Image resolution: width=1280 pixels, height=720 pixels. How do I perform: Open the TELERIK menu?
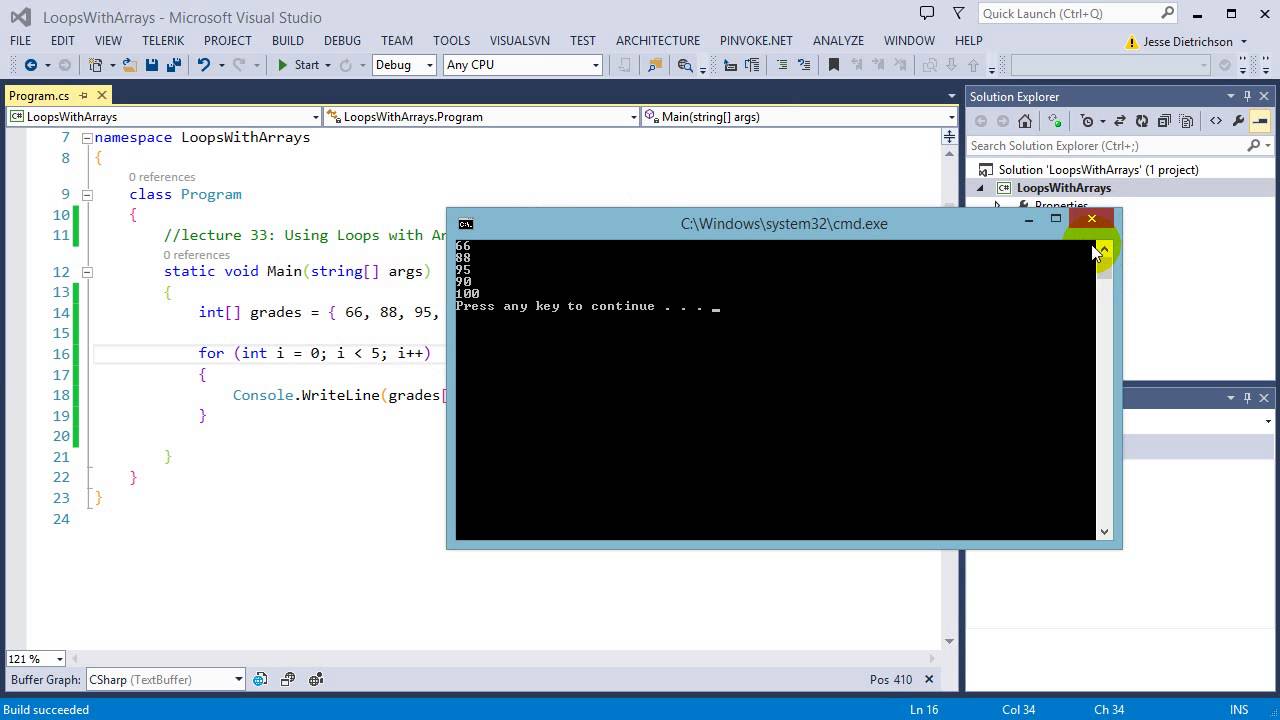coord(163,41)
